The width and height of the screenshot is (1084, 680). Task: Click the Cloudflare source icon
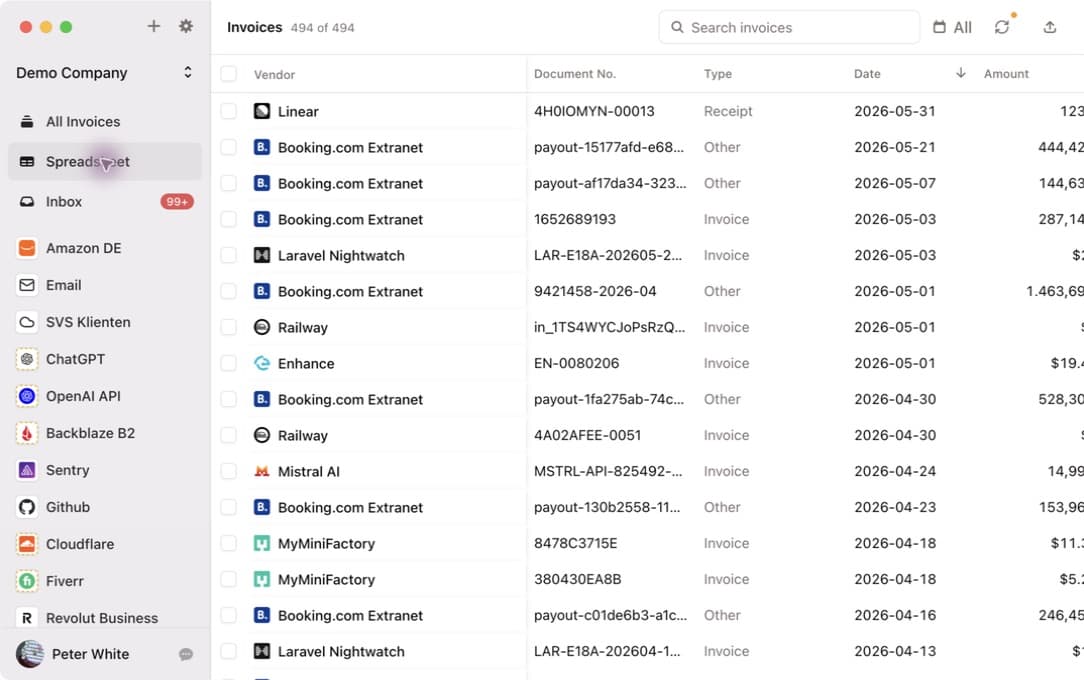pyautogui.click(x=27, y=544)
